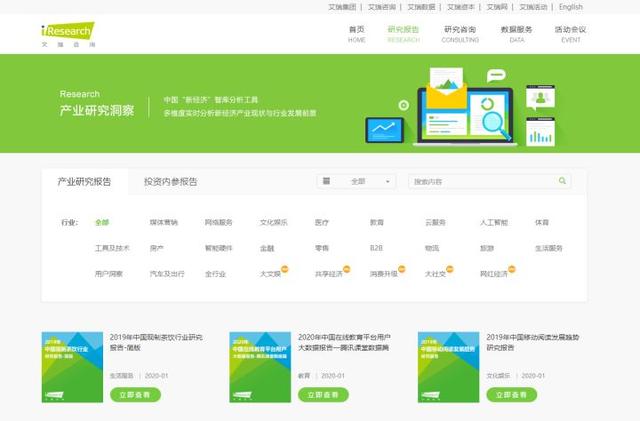Image resolution: width=640 pixels, height=421 pixels.
Task: Switch to the 投资内参报告 tab
Action: (170, 182)
